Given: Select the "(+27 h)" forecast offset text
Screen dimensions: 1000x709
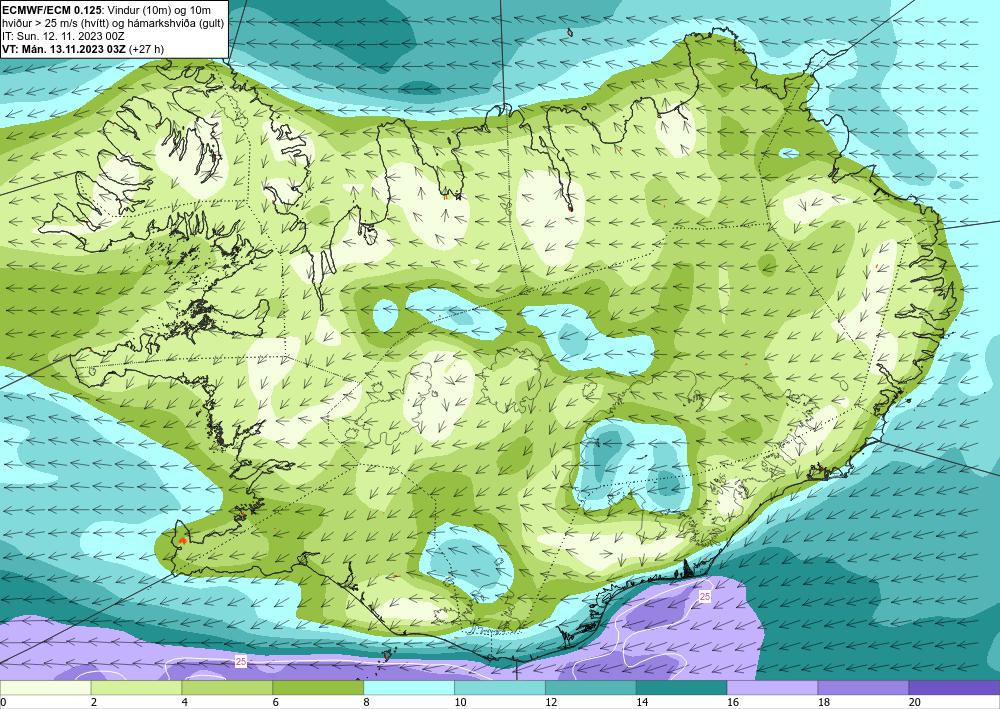Looking at the screenshot, I should coord(146,49).
